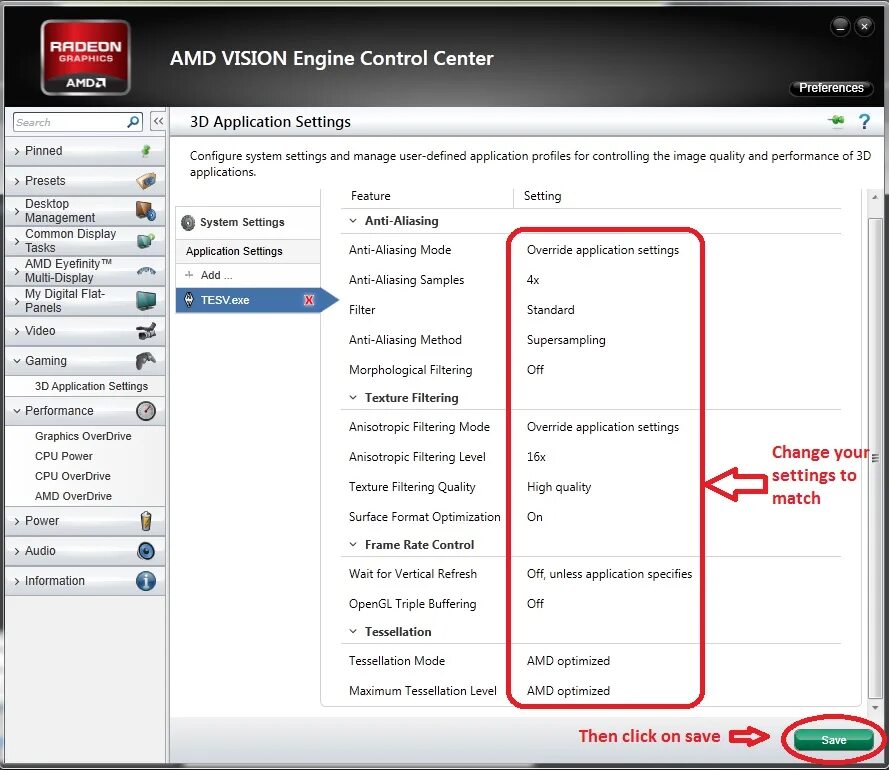
Task: Open Graphics OverDrive page
Action: (x=83, y=436)
